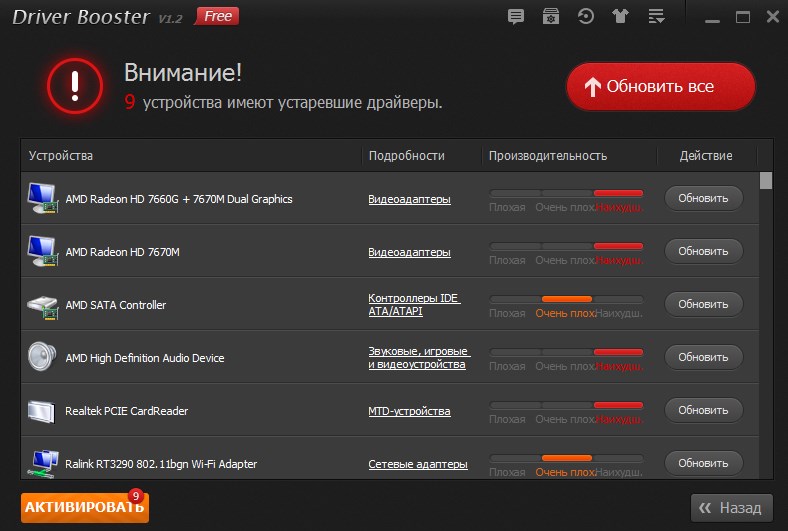Open 'Звуковые, игровые и видеоустройства' link
The width and height of the screenshot is (788, 531).
418,358
